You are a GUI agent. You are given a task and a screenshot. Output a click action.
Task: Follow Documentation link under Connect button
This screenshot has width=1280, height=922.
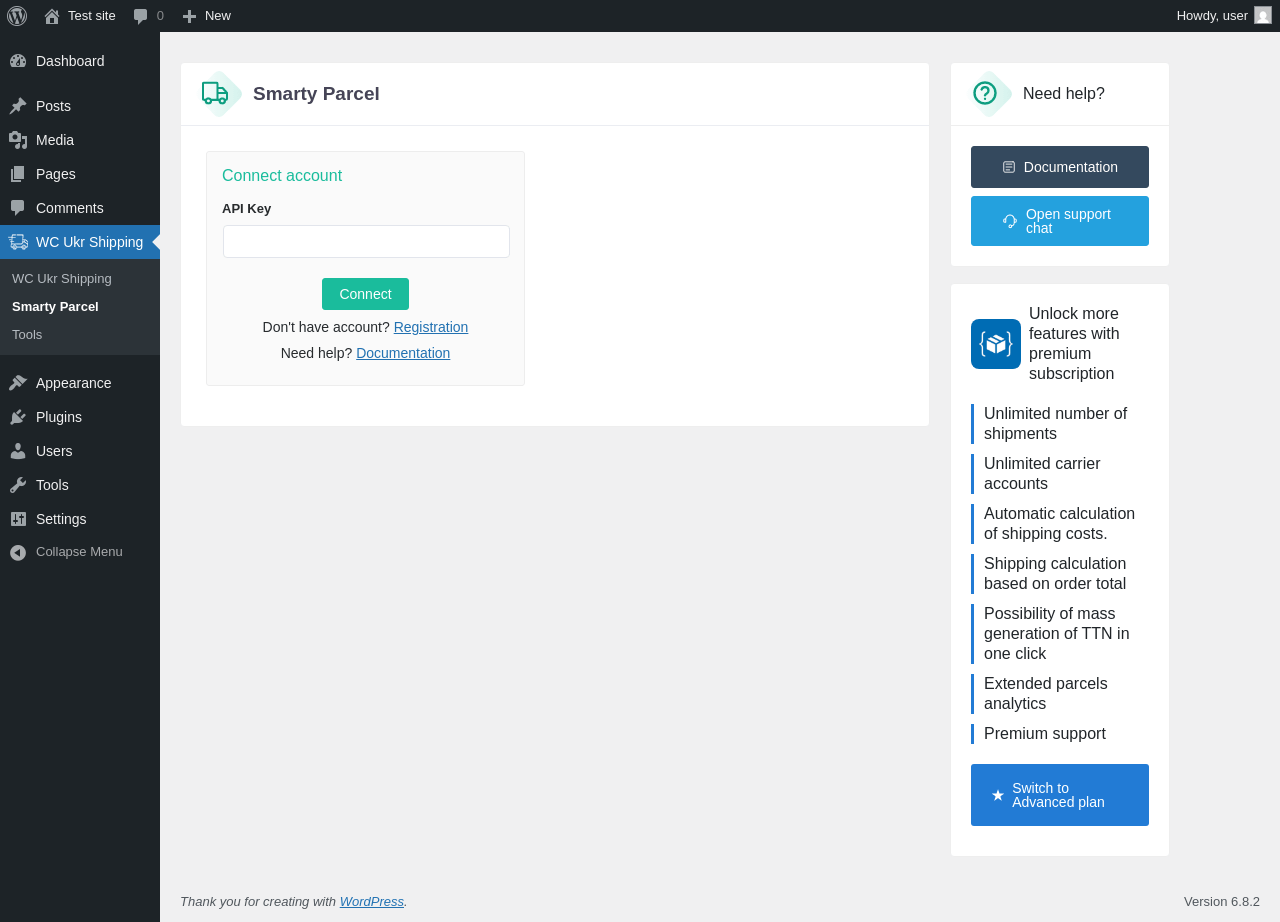click(x=403, y=353)
